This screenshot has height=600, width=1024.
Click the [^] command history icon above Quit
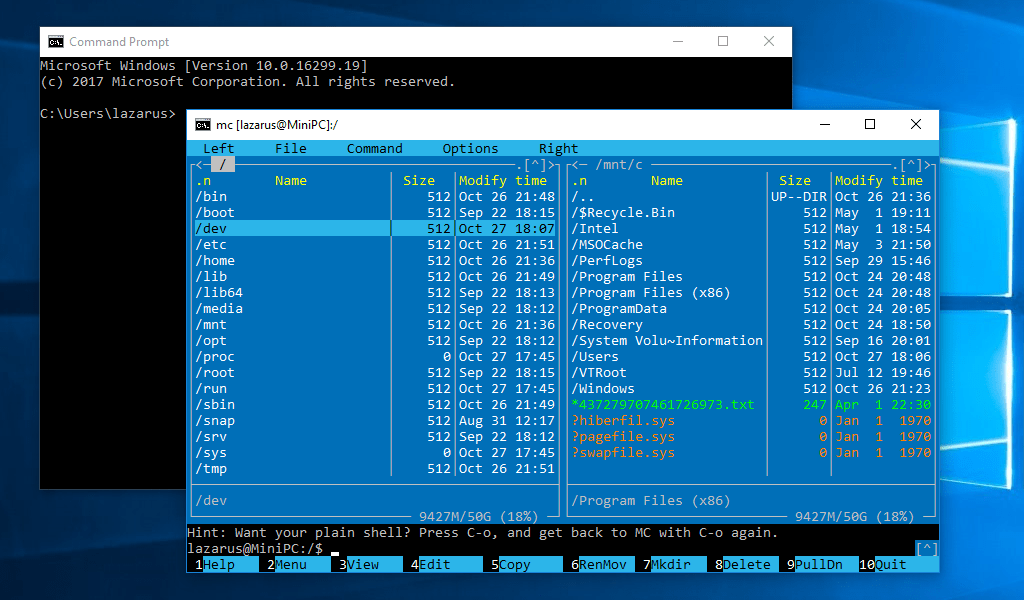click(x=926, y=547)
